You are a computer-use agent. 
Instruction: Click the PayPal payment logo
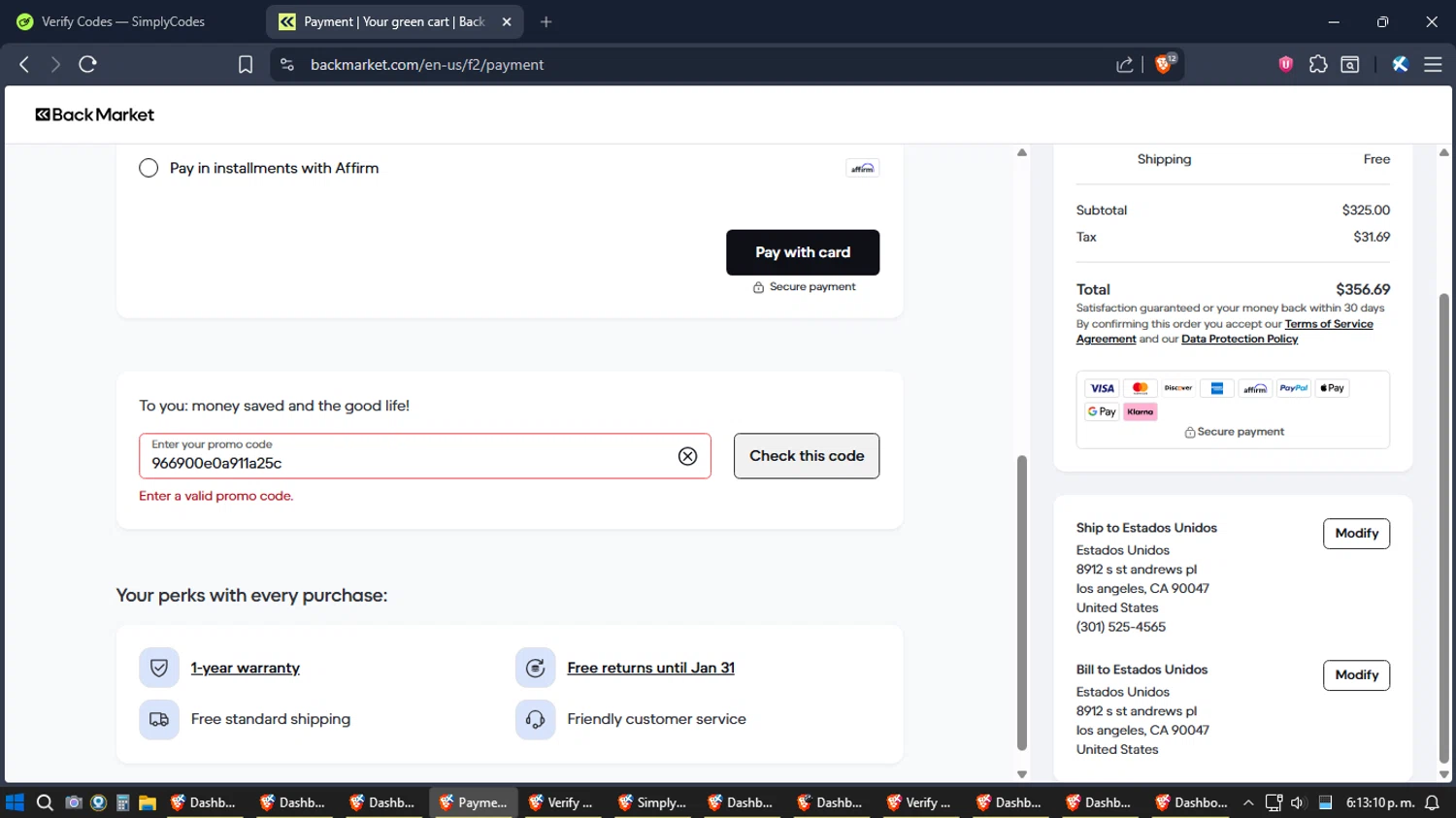(x=1294, y=388)
